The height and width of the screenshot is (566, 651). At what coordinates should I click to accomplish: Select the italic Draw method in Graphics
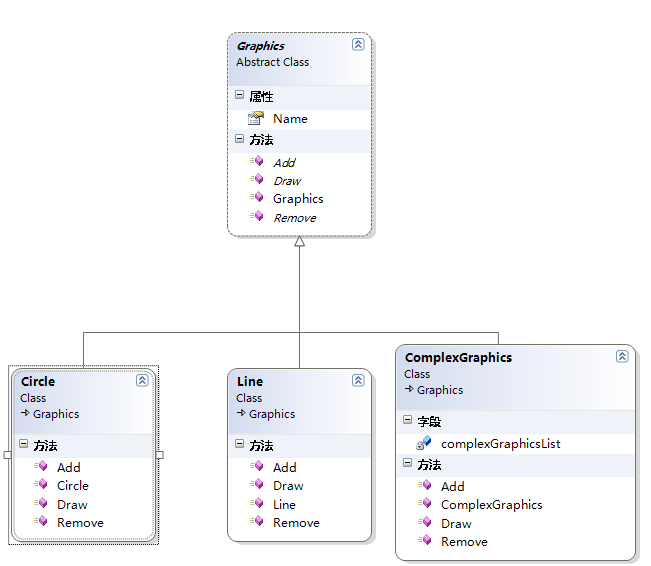(x=287, y=181)
